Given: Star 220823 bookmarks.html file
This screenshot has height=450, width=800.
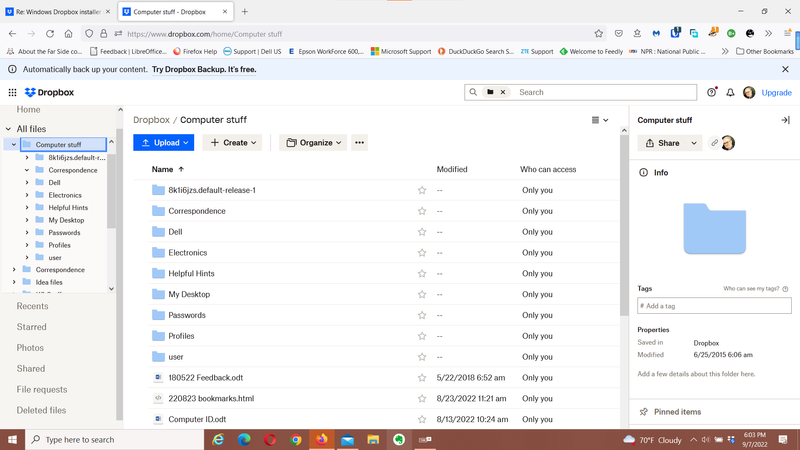Looking at the screenshot, I should click(422, 399).
